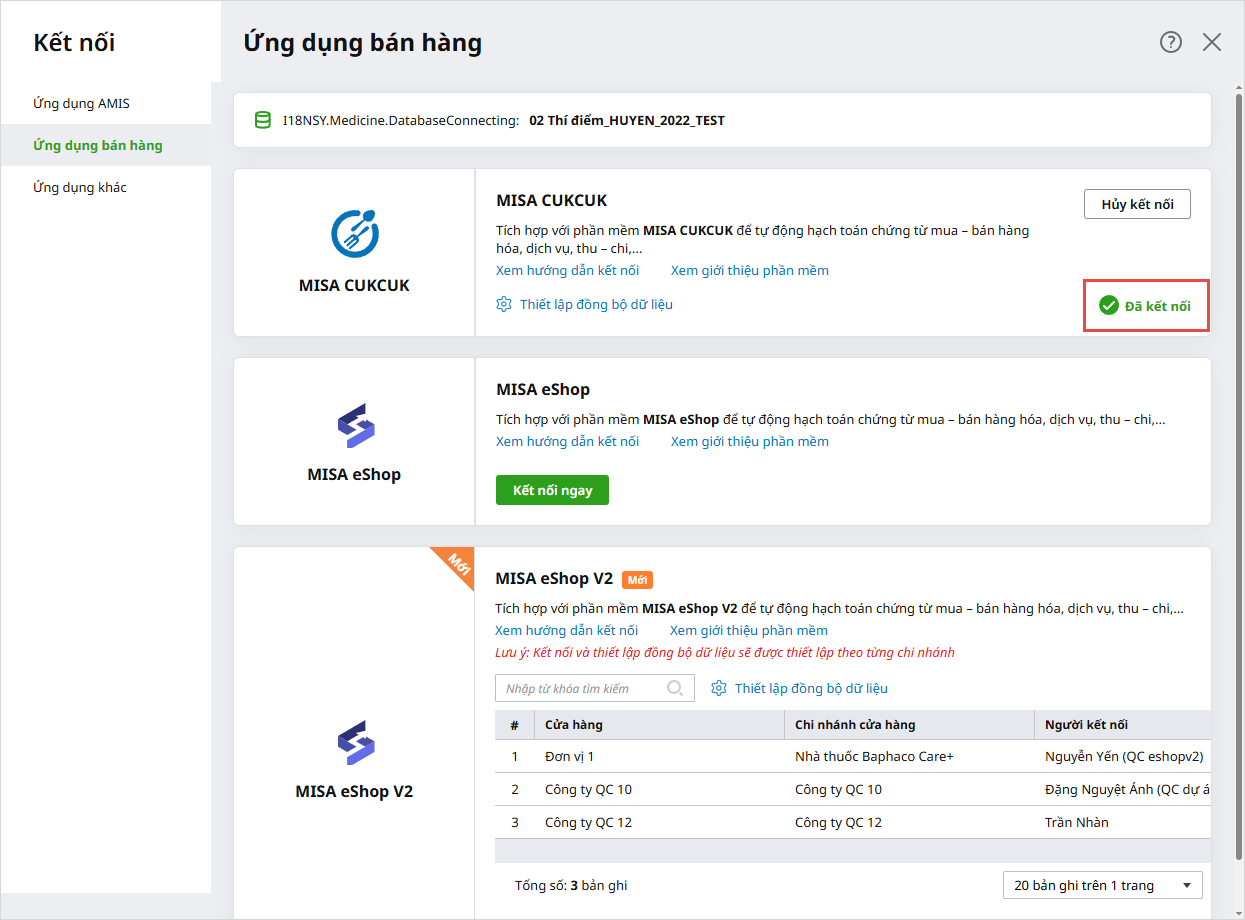1245x920 pixels.
Task: Open eShop V2 Thiết lập đồng bộ dữ liệu
Action: [810, 688]
